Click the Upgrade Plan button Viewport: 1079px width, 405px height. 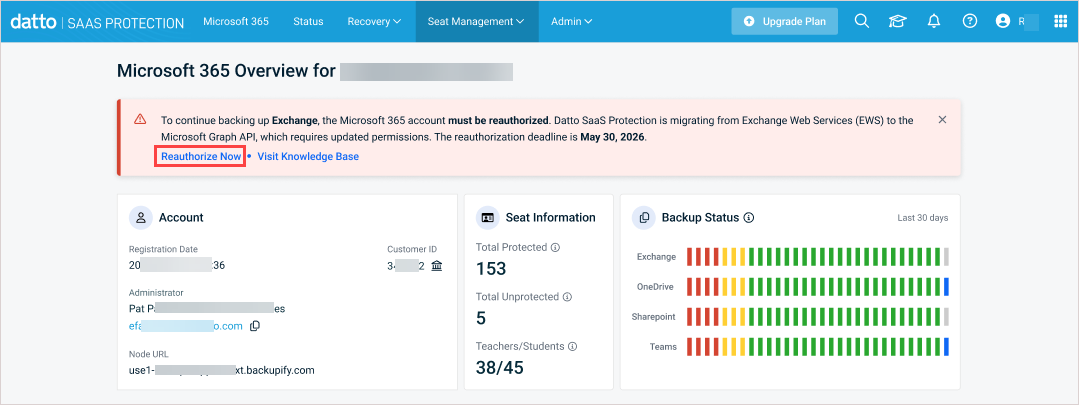pyautogui.click(x=784, y=21)
